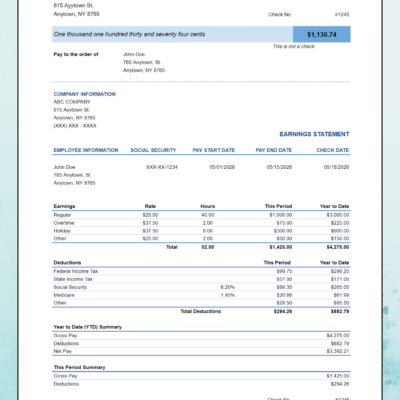This screenshot has width=400, height=400.
Task: Click the This Period gross pay $1,425.00
Action: pos(338,376)
